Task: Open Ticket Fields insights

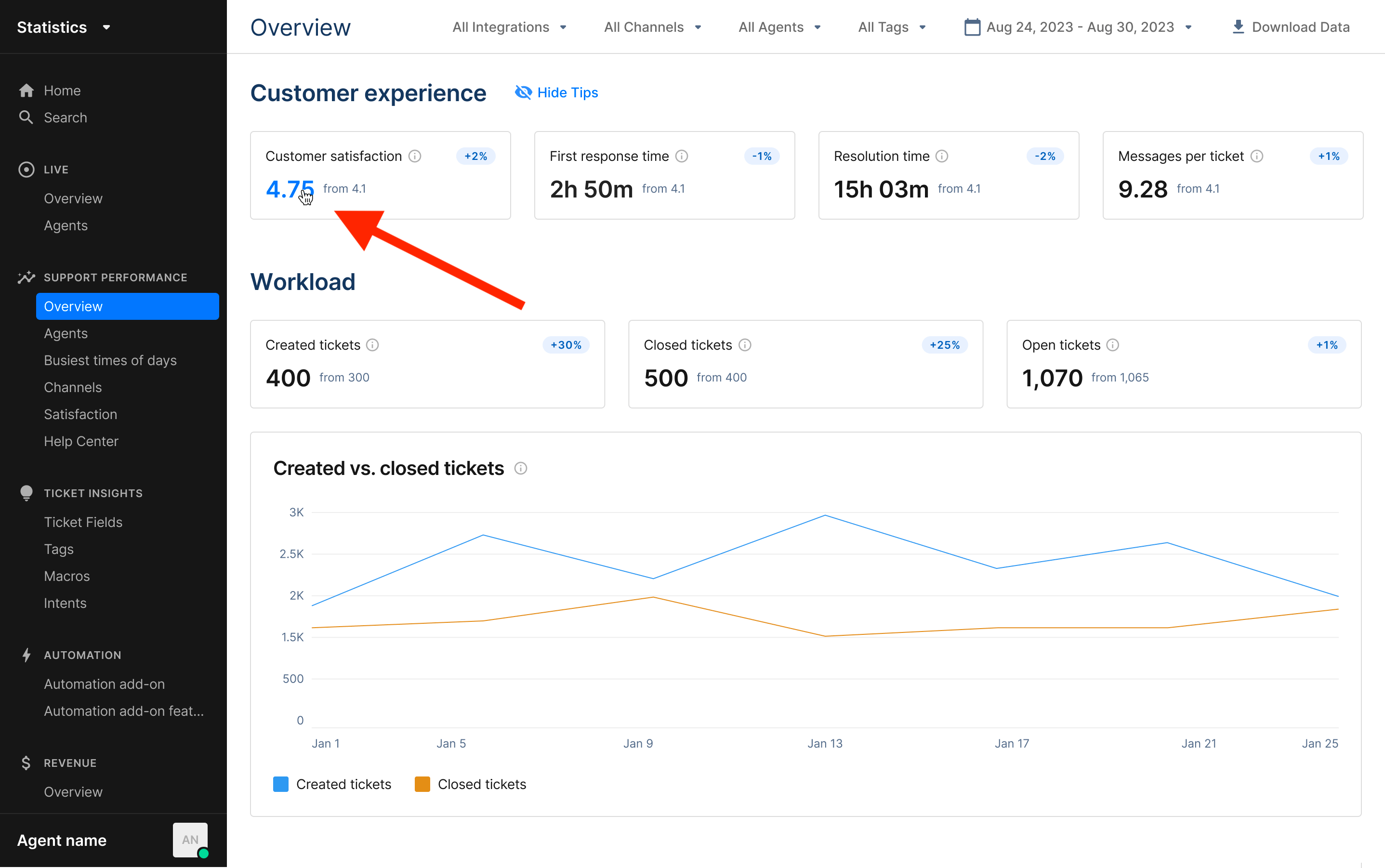Action: (83, 523)
